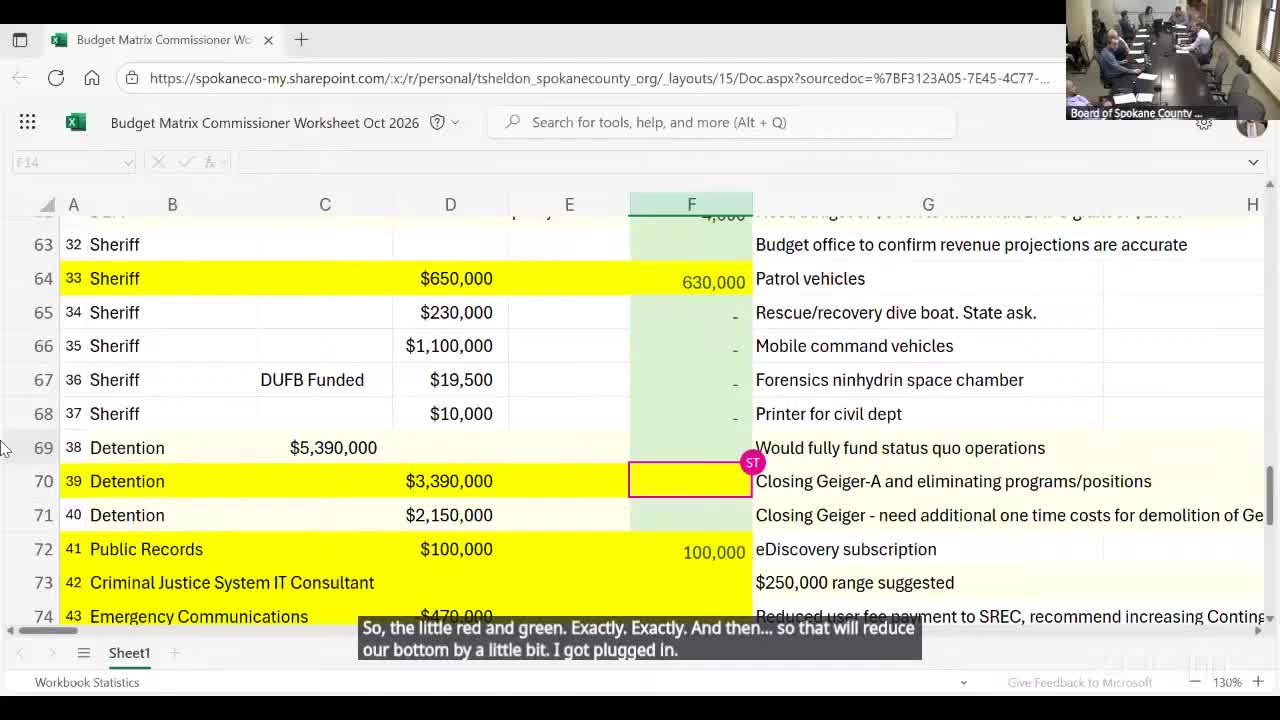The height and width of the screenshot is (720, 1280).
Task: Open the tab actions menu icon
Action: (20, 40)
